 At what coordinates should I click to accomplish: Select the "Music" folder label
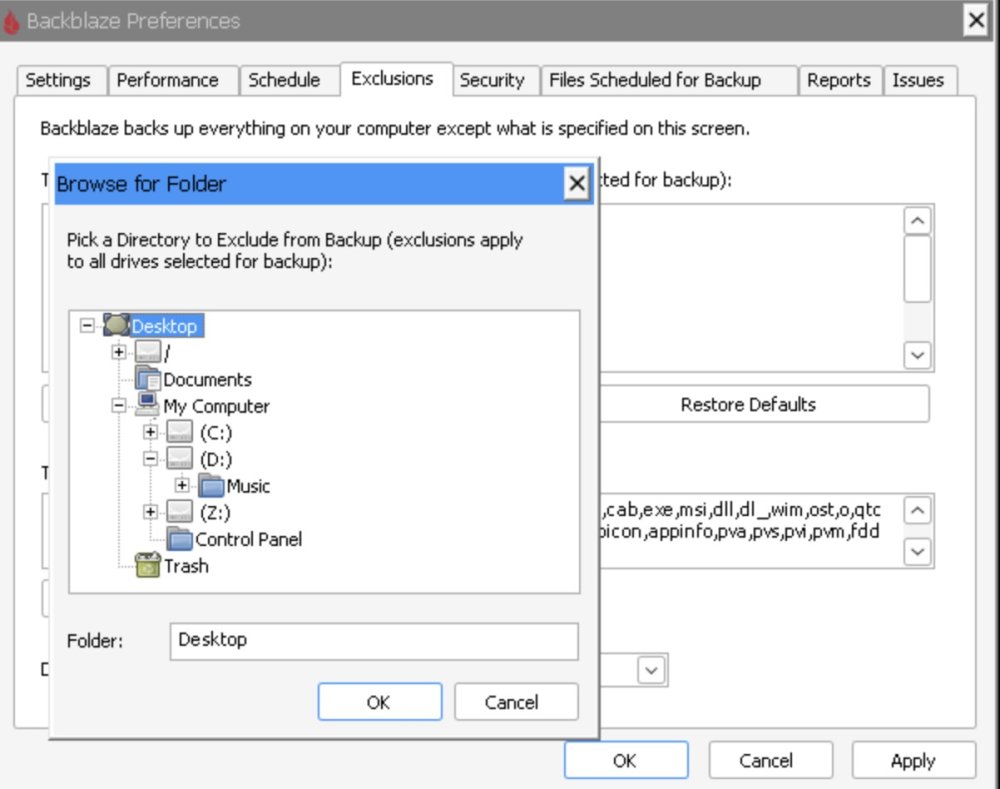click(248, 487)
